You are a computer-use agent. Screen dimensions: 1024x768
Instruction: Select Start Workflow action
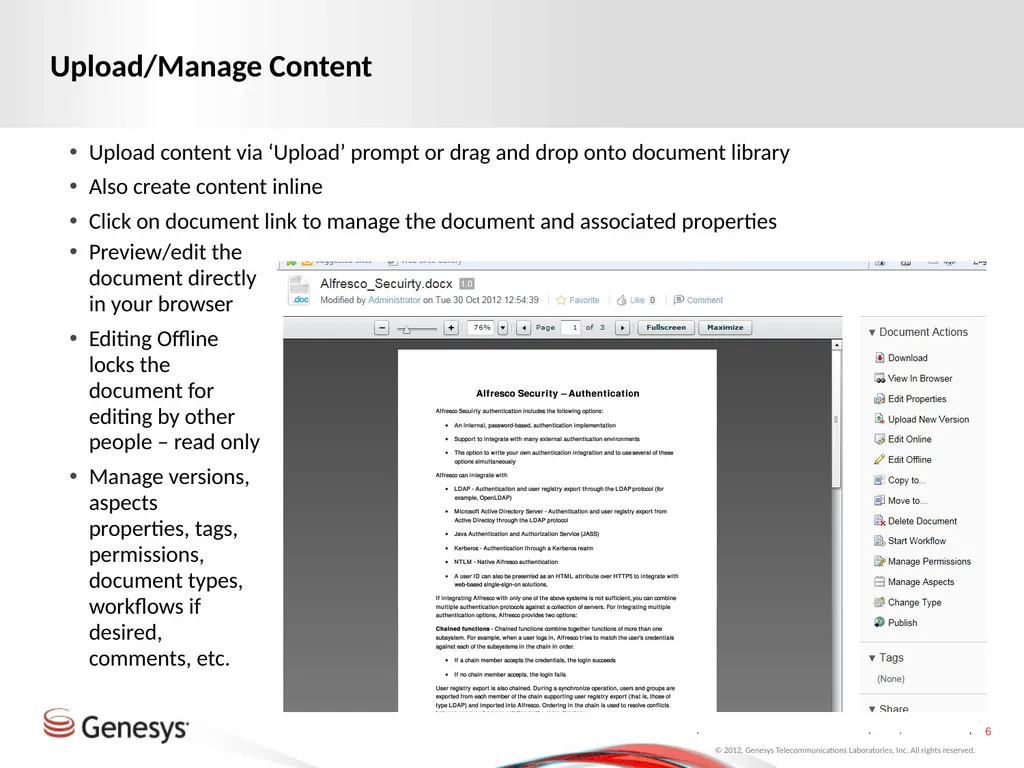click(x=916, y=541)
